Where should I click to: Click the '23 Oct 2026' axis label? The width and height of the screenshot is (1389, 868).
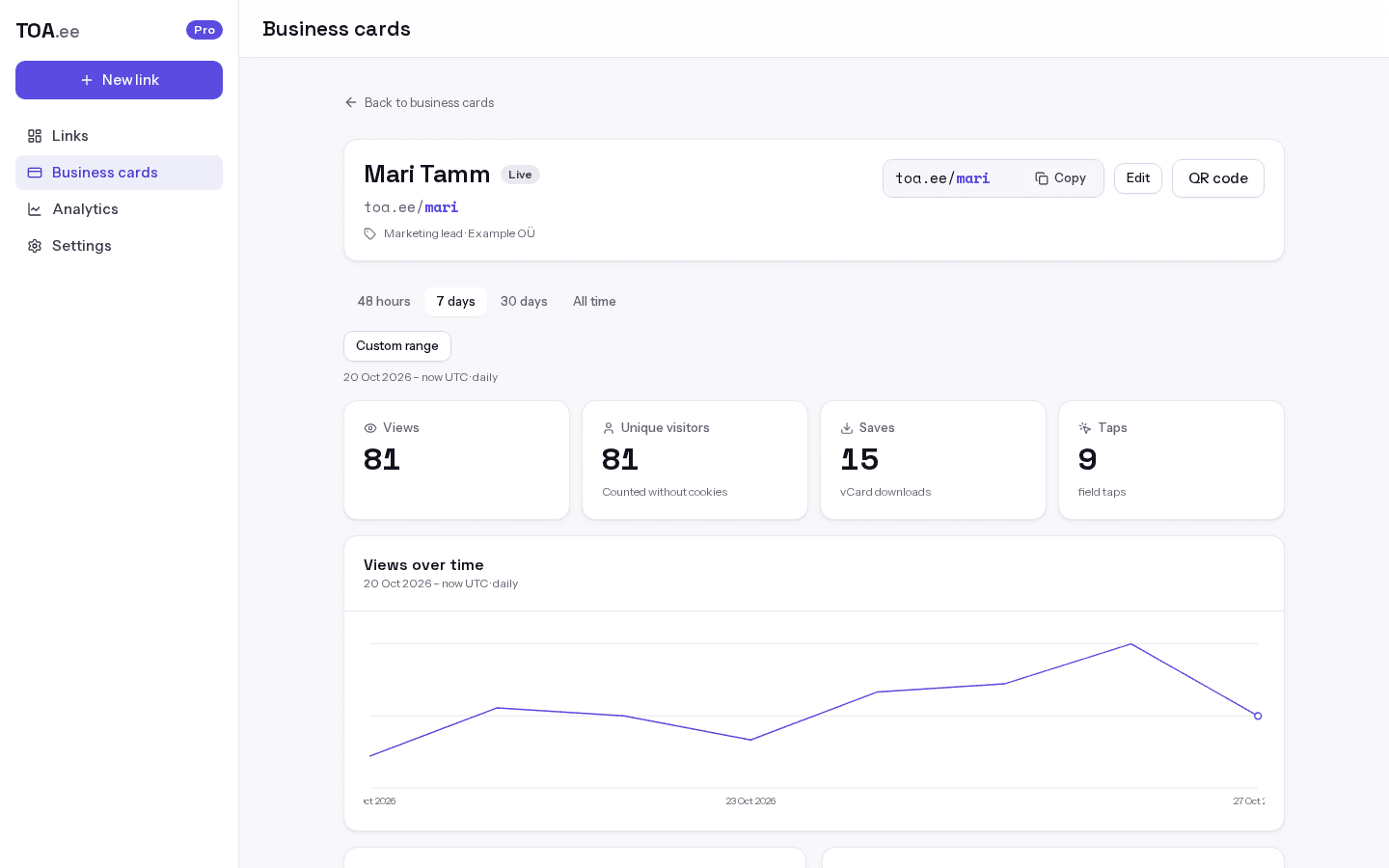coord(750,801)
